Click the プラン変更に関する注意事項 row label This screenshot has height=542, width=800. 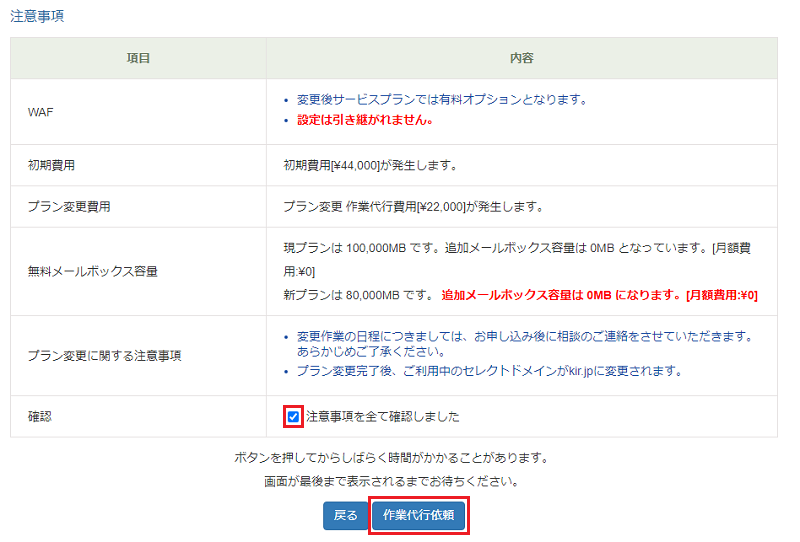click(x=104, y=356)
